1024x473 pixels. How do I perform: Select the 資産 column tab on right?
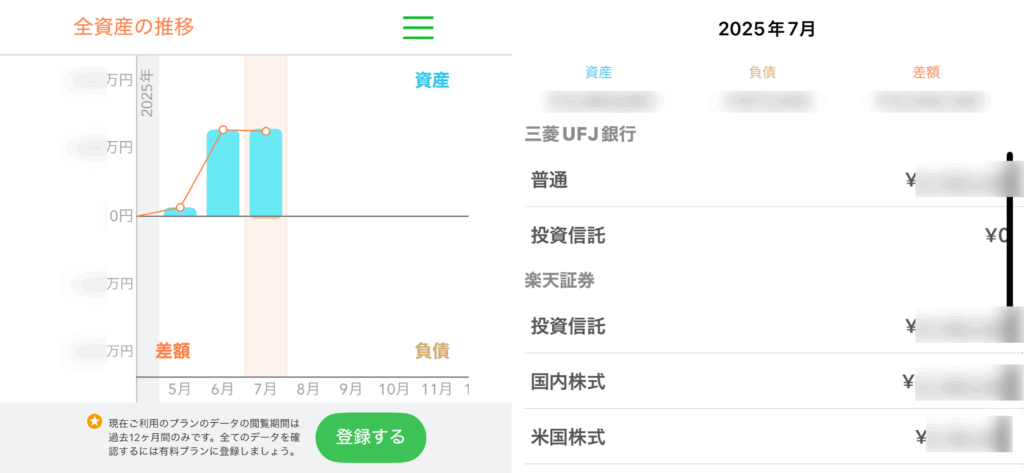tap(598, 73)
